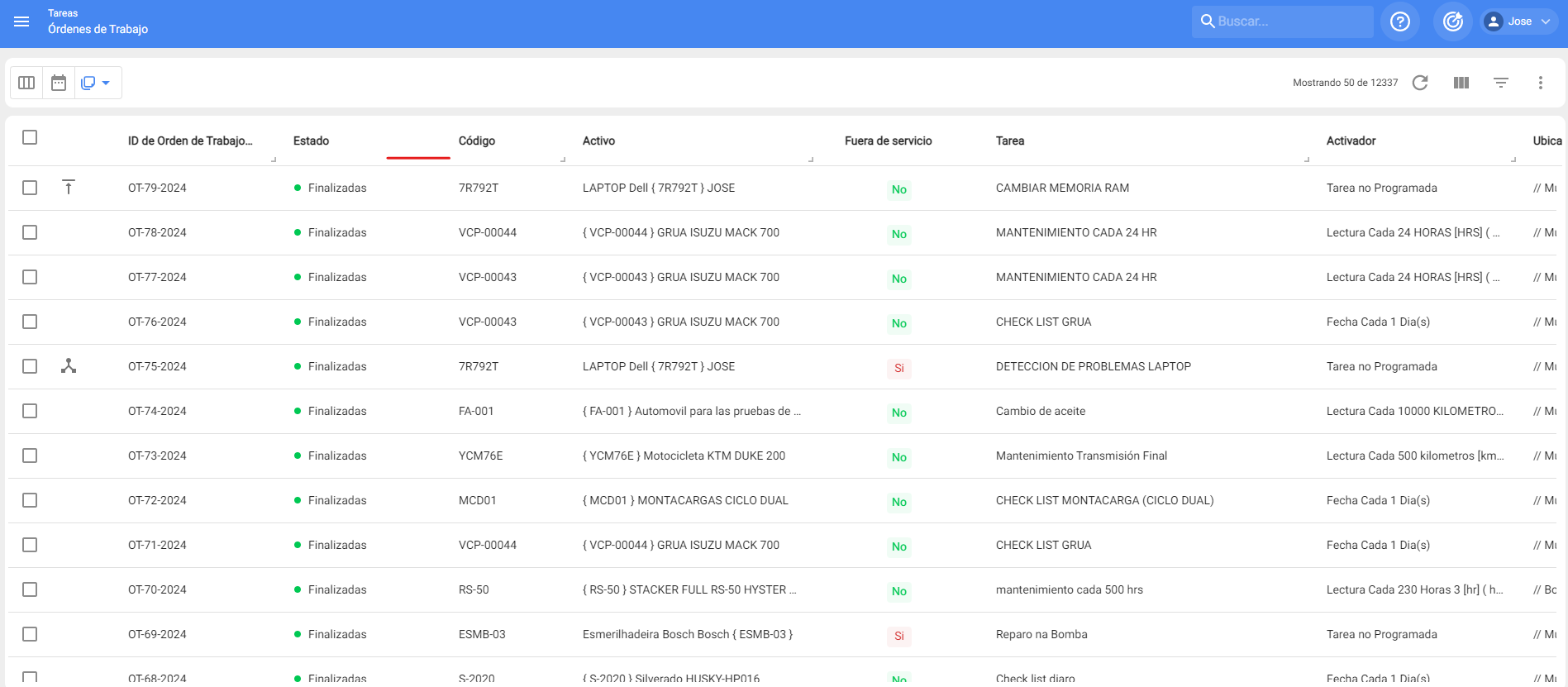This screenshot has width=1568, height=687.
Task: Click the help question mark icon
Action: (1399, 21)
